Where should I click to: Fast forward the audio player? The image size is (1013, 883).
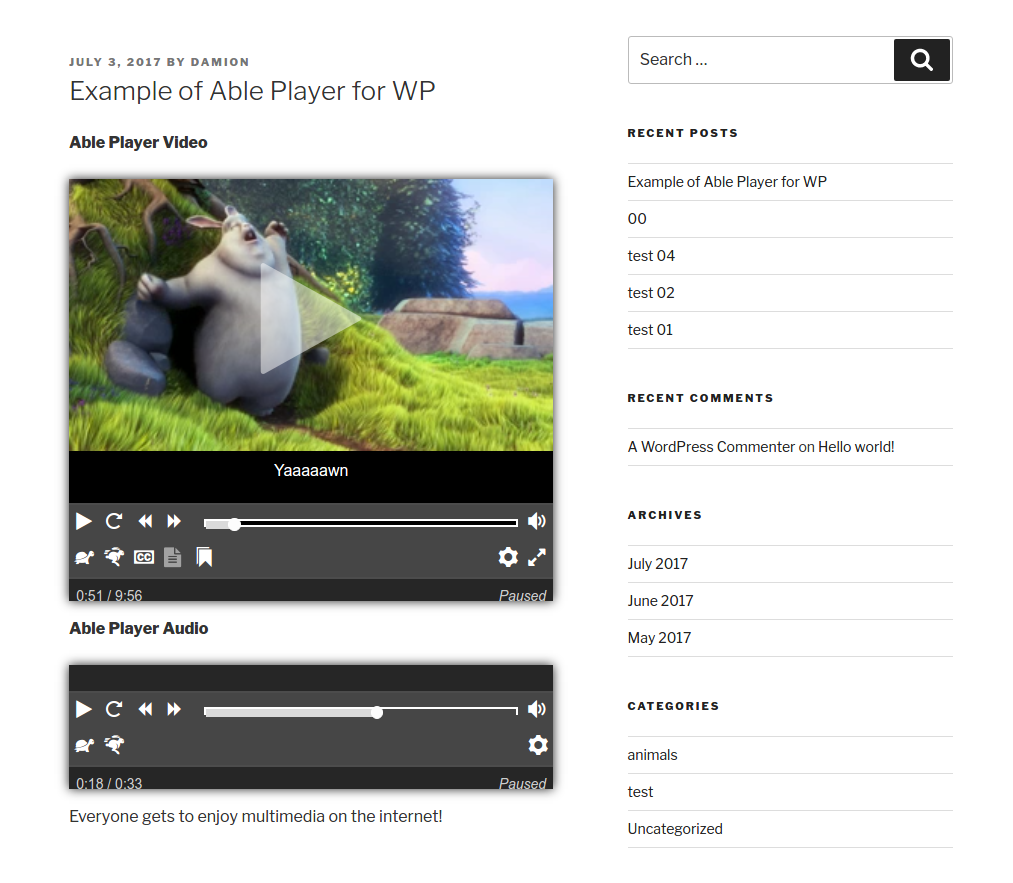(174, 709)
